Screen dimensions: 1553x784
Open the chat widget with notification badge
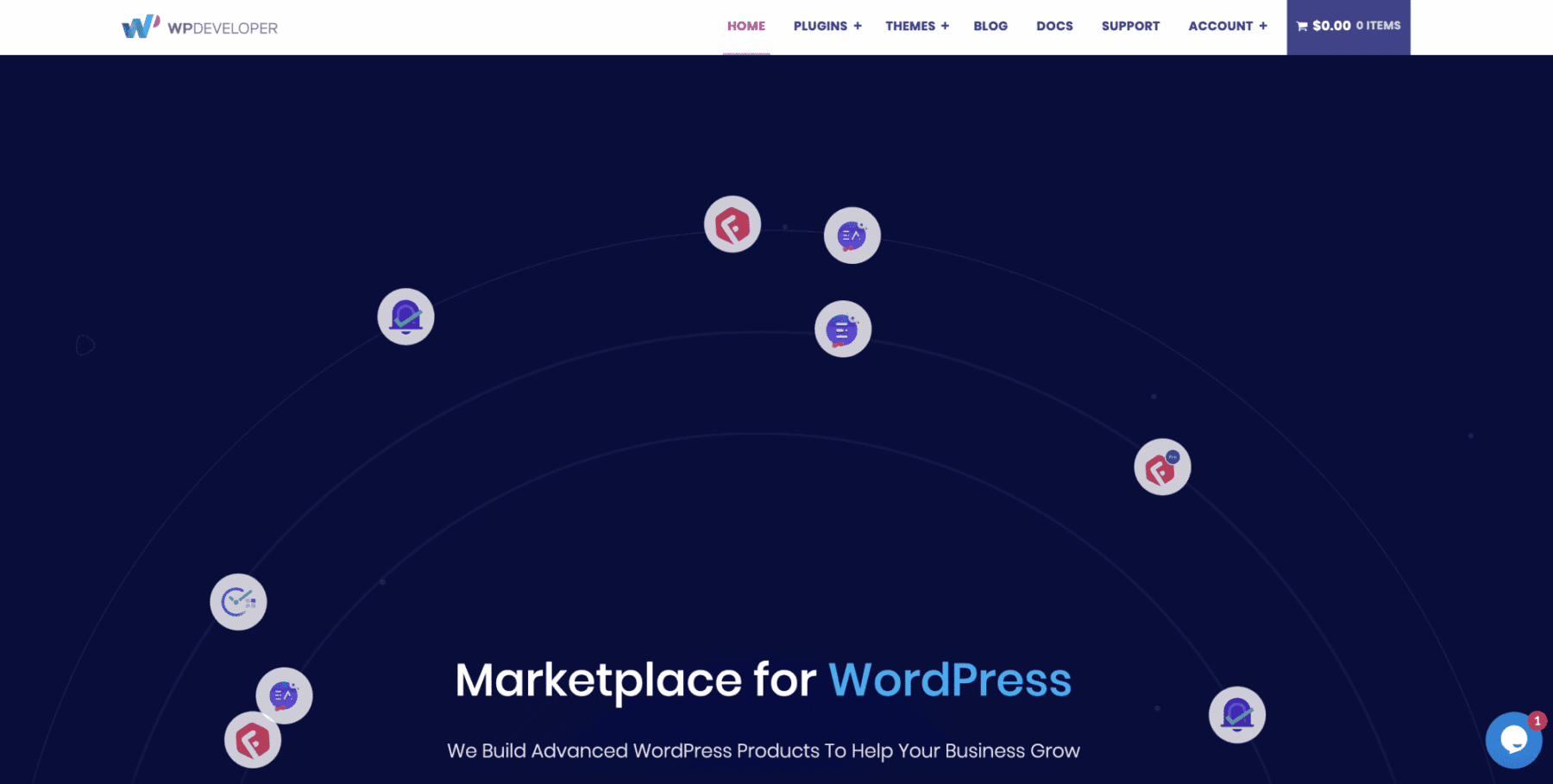coord(1514,740)
